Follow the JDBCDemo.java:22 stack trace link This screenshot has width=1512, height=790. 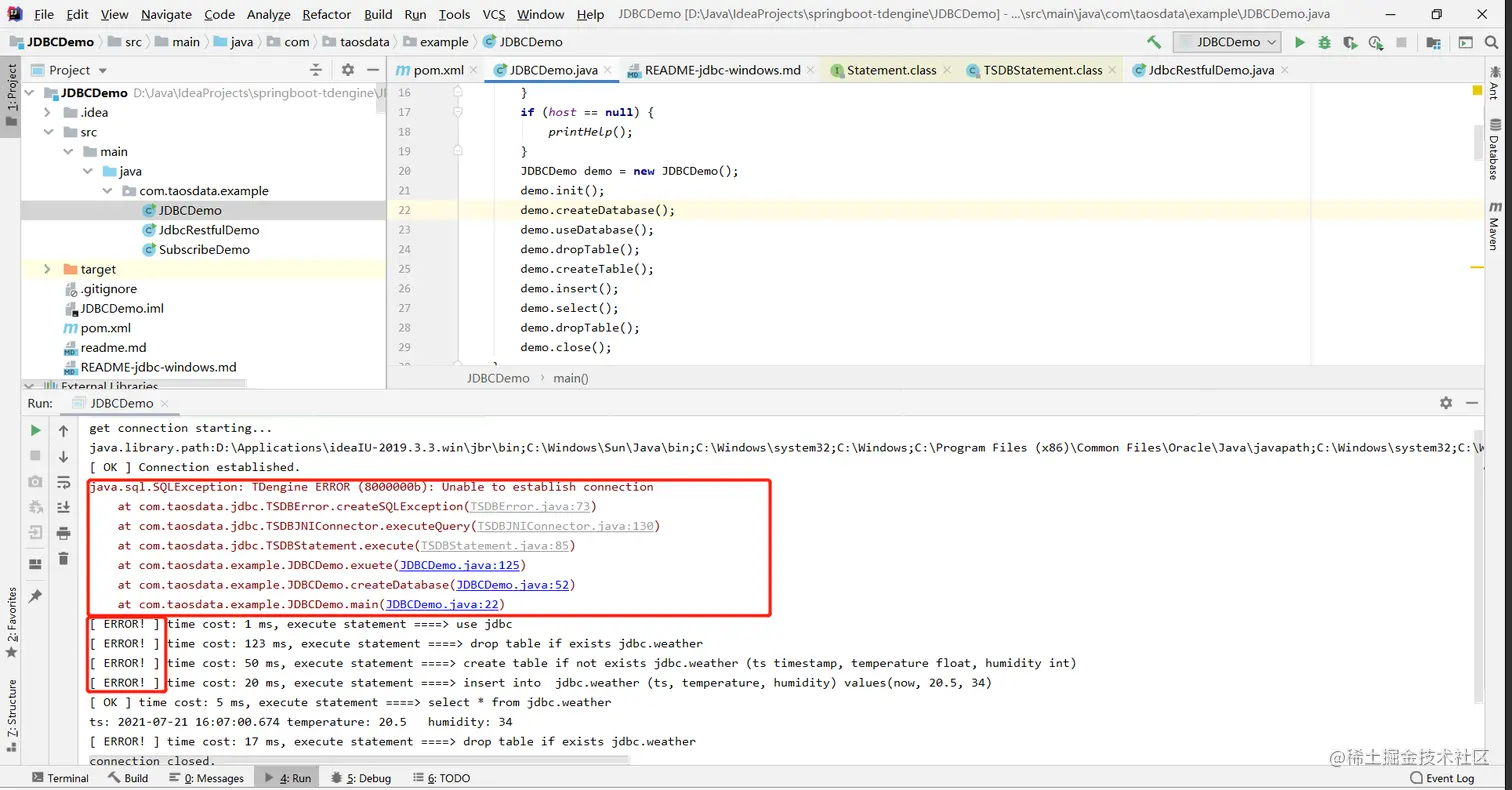(442, 604)
